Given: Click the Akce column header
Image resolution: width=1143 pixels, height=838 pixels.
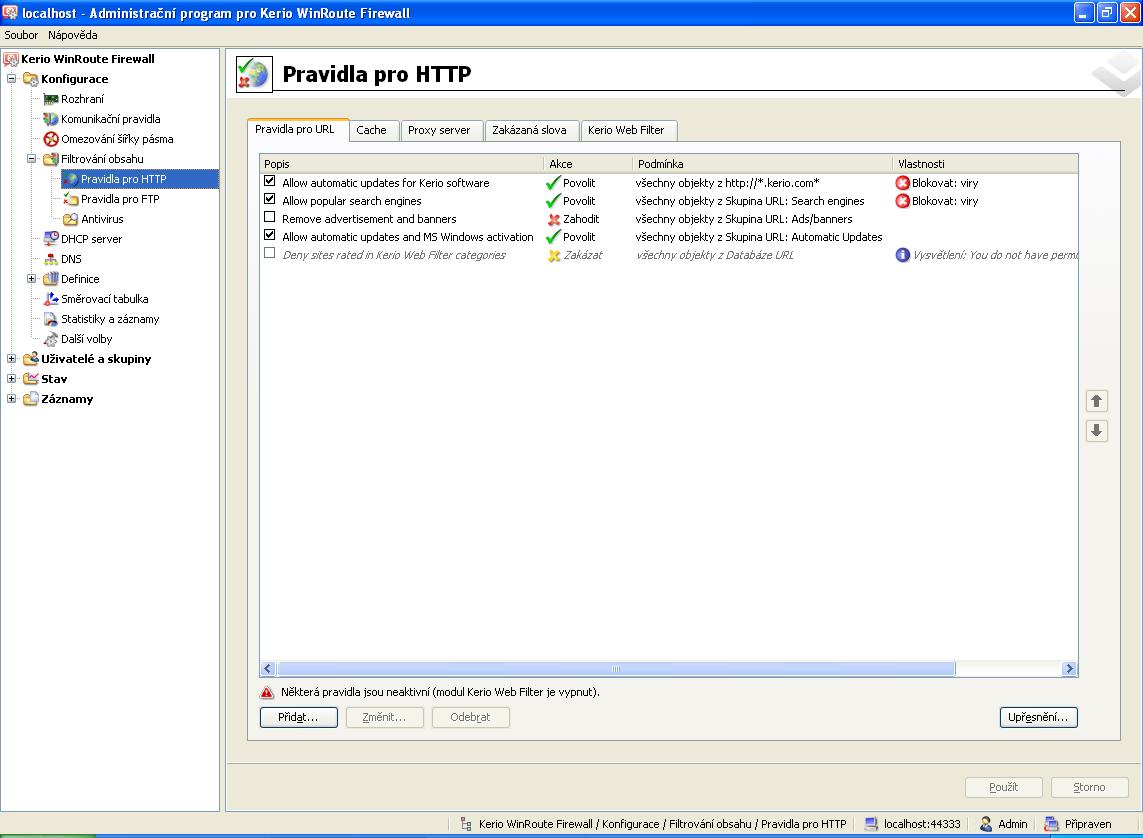Looking at the screenshot, I should pyautogui.click(x=588, y=164).
